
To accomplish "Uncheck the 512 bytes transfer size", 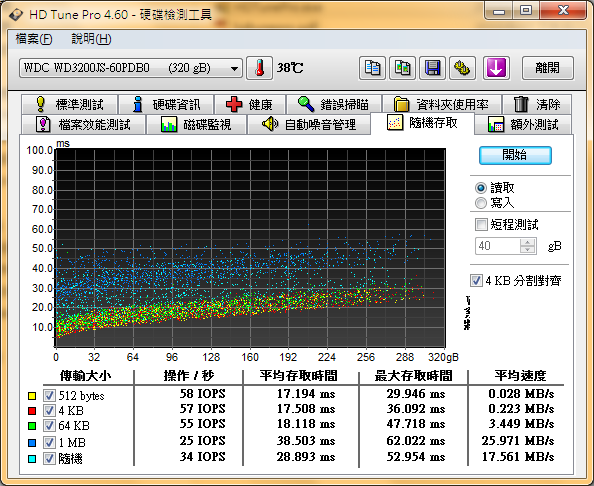I will point(49,395).
